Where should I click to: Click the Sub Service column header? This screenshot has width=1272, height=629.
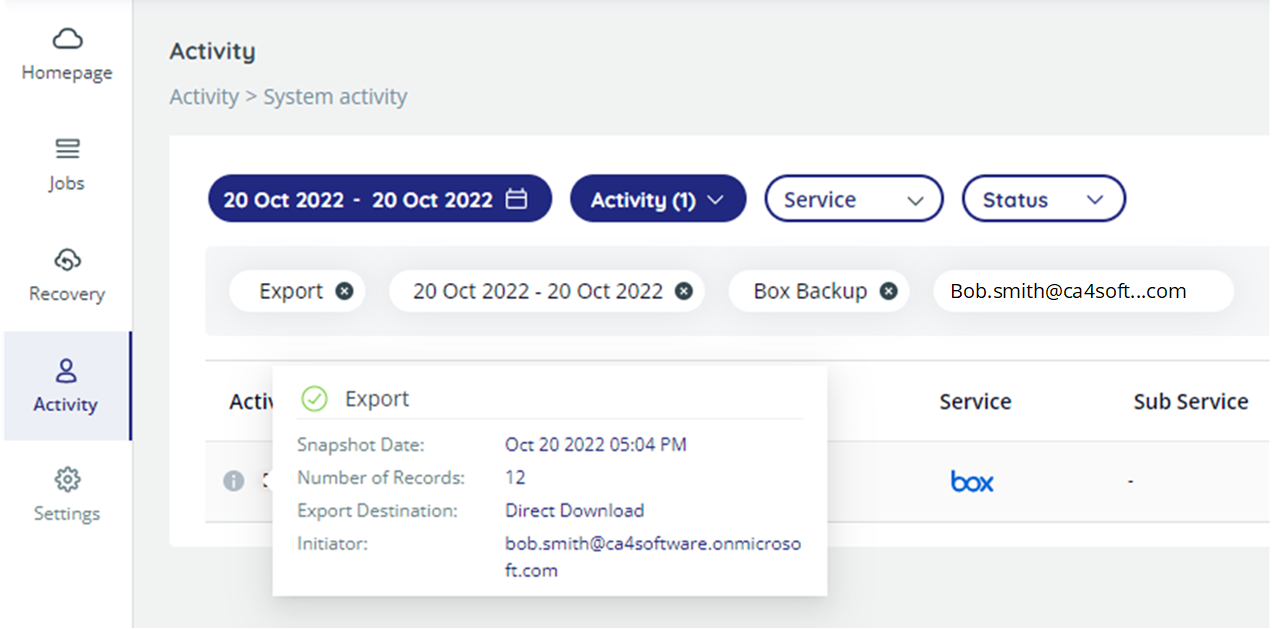pos(1191,402)
